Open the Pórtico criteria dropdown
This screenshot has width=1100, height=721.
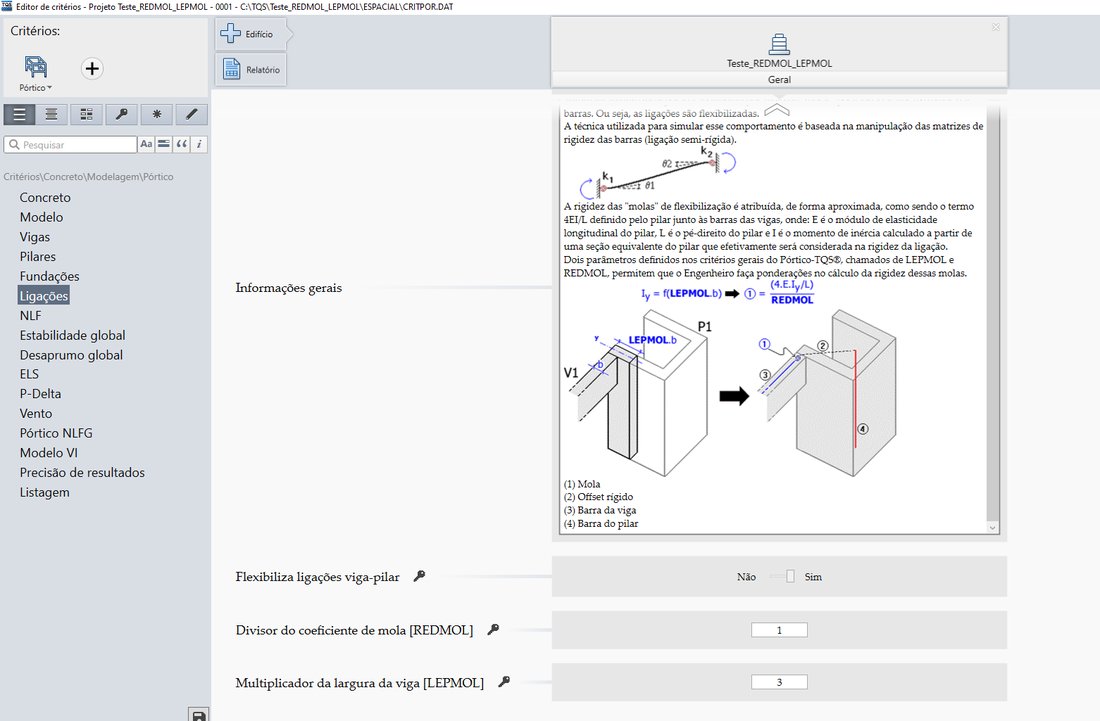click(35, 74)
